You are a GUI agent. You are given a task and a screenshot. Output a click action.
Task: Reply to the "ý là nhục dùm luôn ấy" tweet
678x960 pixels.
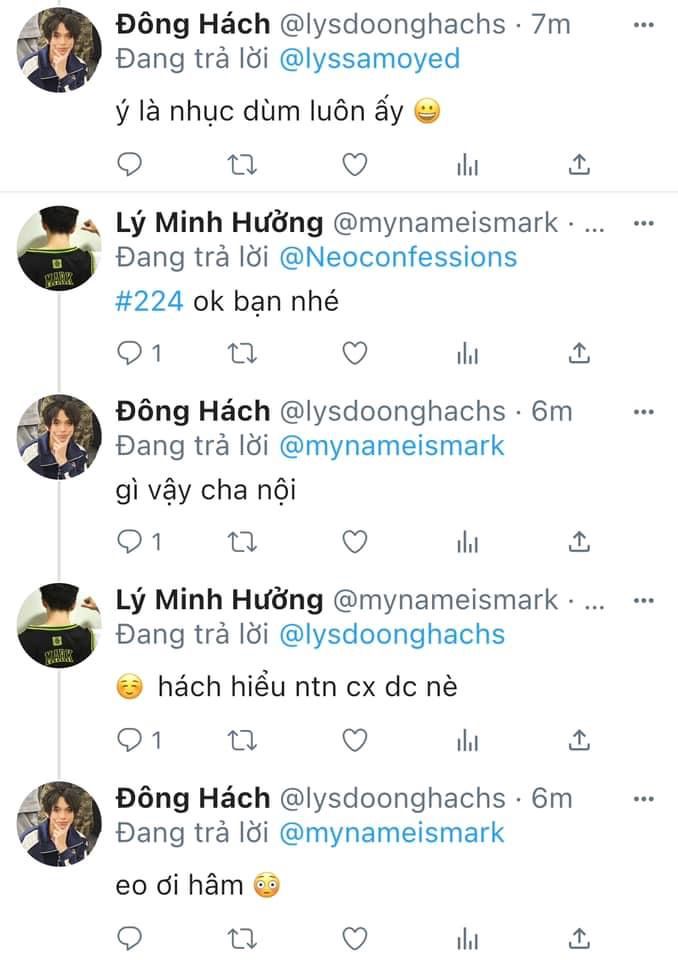coord(131,164)
